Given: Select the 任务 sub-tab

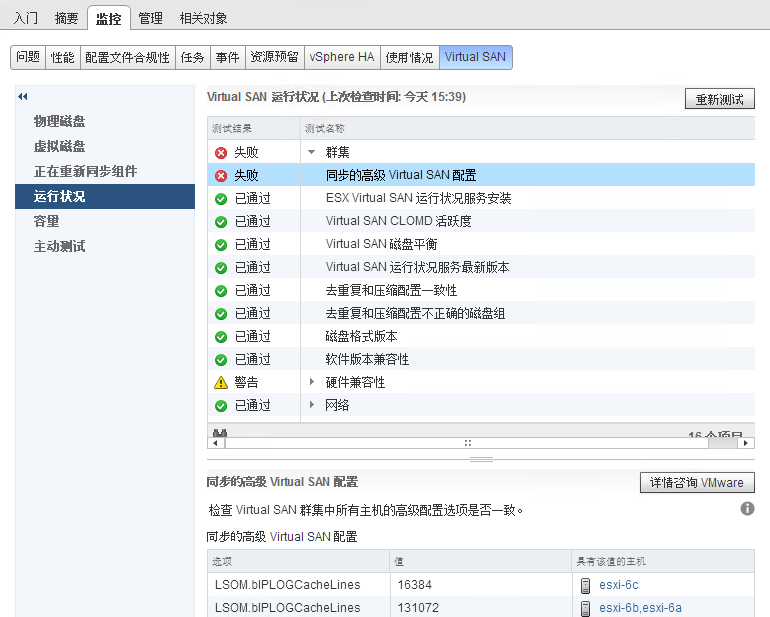Looking at the screenshot, I should 192,57.
